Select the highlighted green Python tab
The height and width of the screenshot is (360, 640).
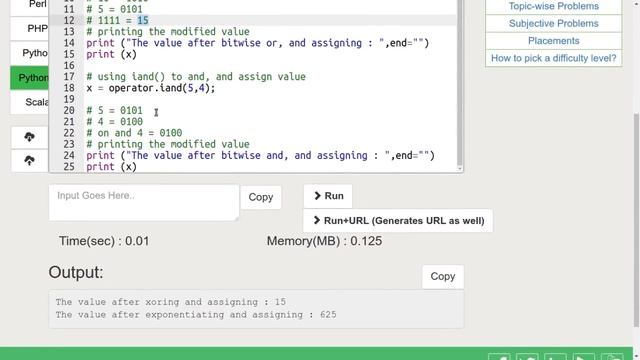tap(29, 78)
